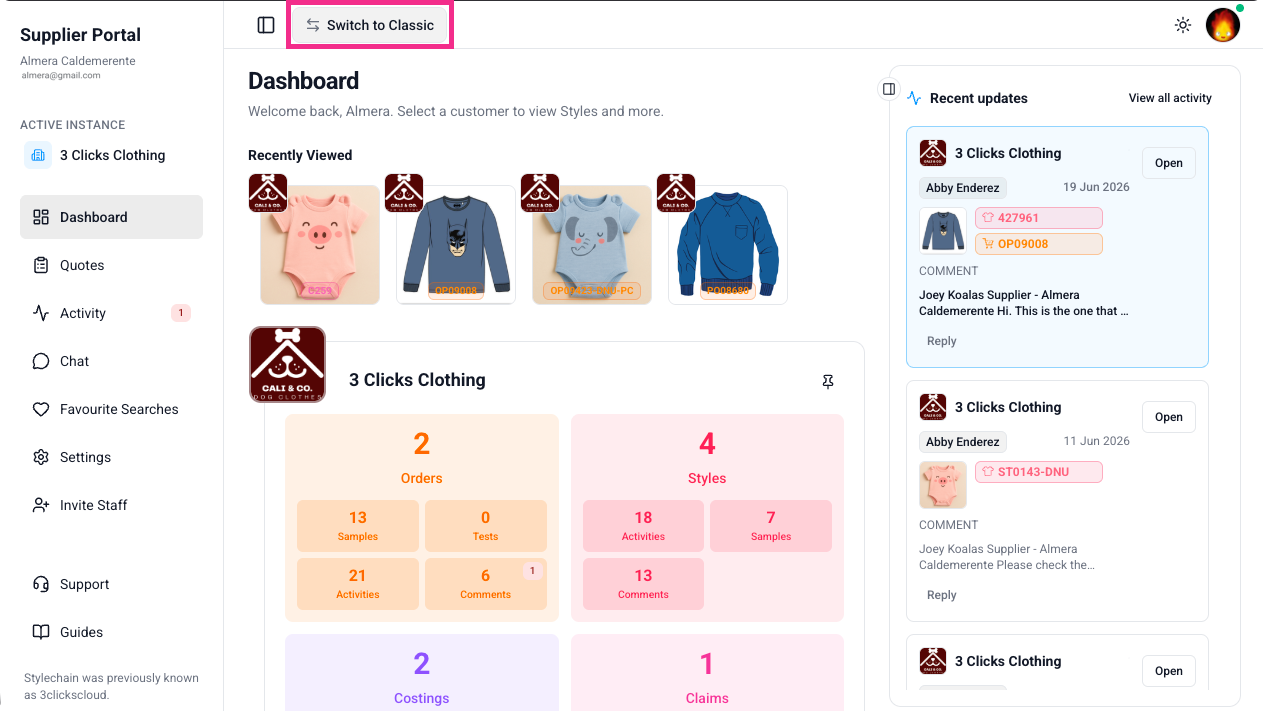Toggle the left sidebar panel icon
This screenshot has width=1263, height=711.
(x=266, y=25)
